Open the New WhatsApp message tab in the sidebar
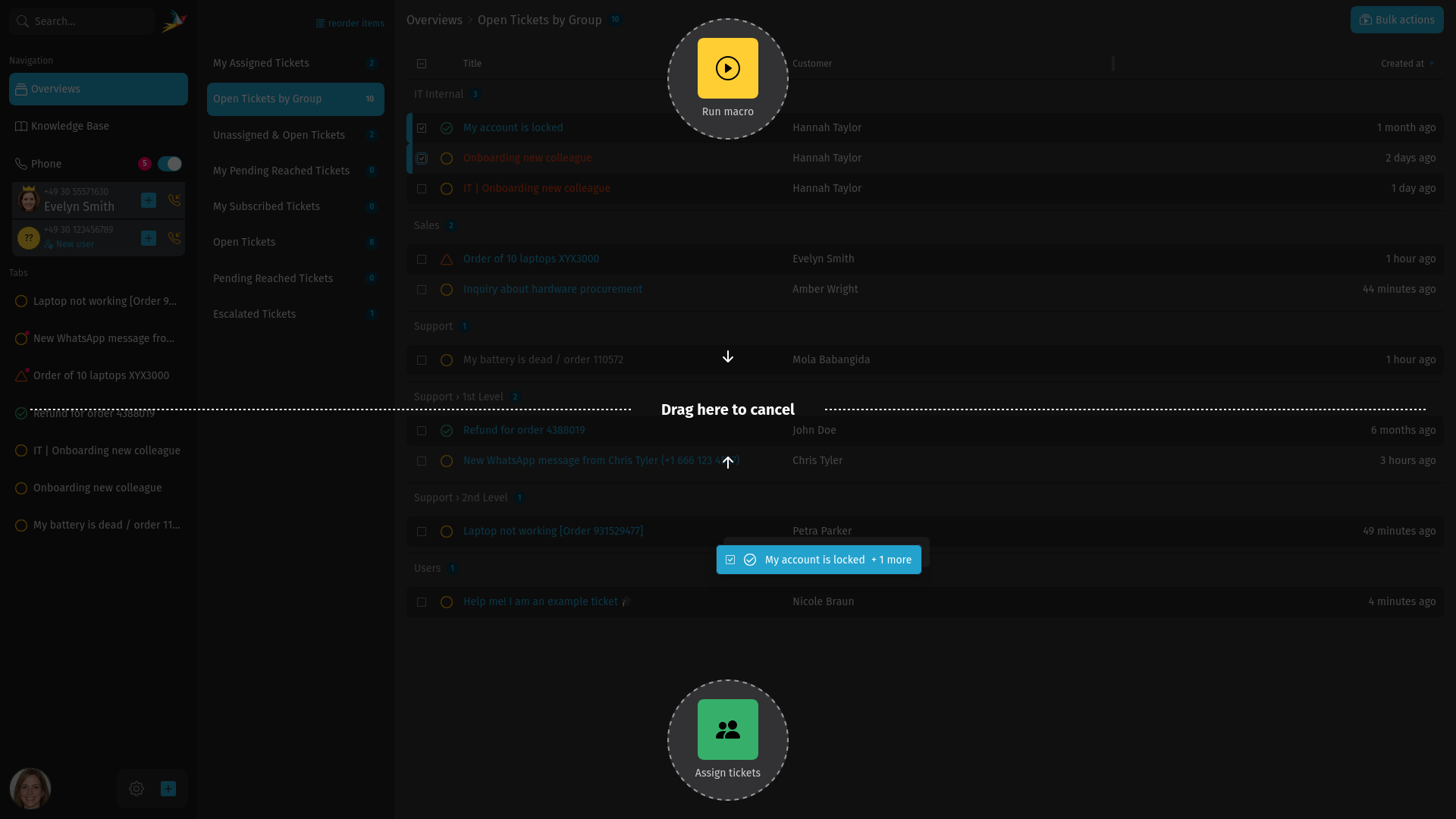 (x=99, y=338)
